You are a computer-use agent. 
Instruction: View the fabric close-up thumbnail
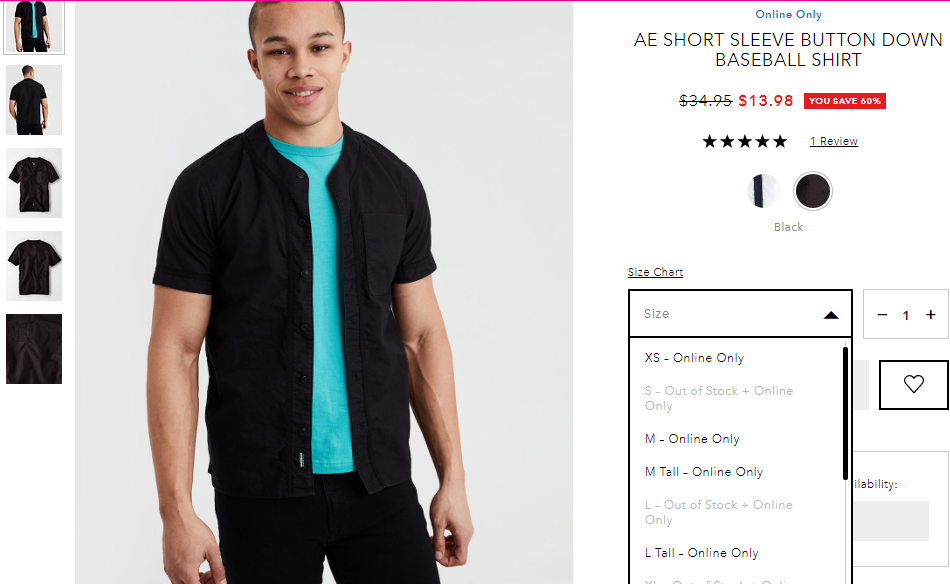(34, 349)
